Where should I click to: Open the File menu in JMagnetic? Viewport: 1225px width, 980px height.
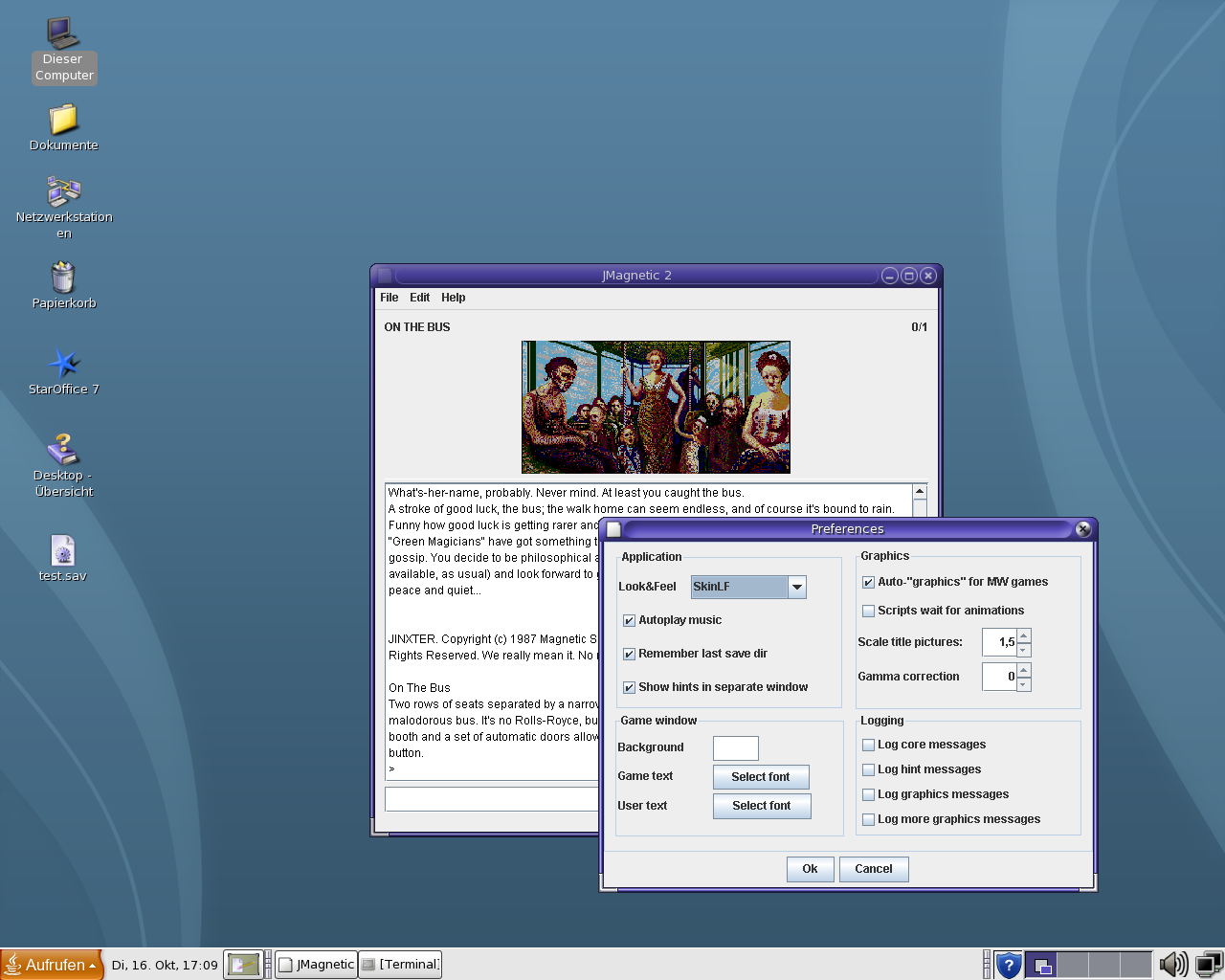[x=389, y=298]
